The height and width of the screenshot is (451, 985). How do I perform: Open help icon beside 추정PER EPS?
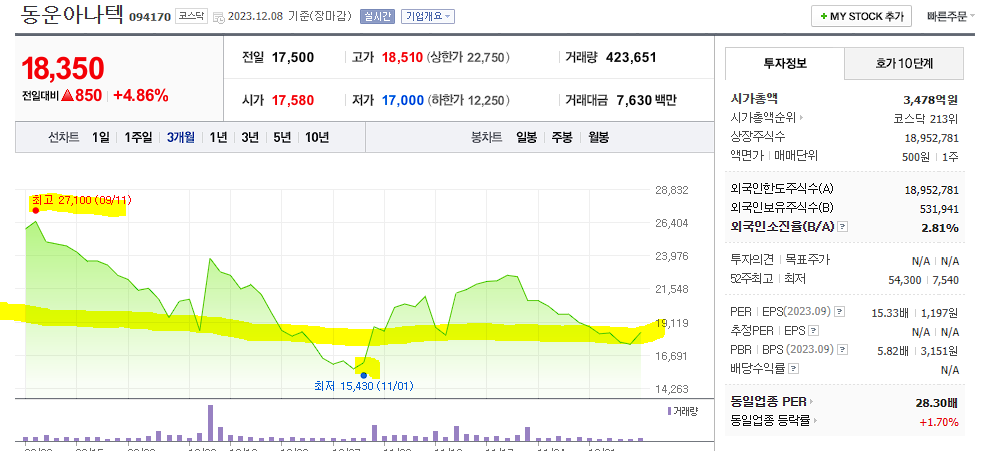pyautogui.click(x=813, y=331)
